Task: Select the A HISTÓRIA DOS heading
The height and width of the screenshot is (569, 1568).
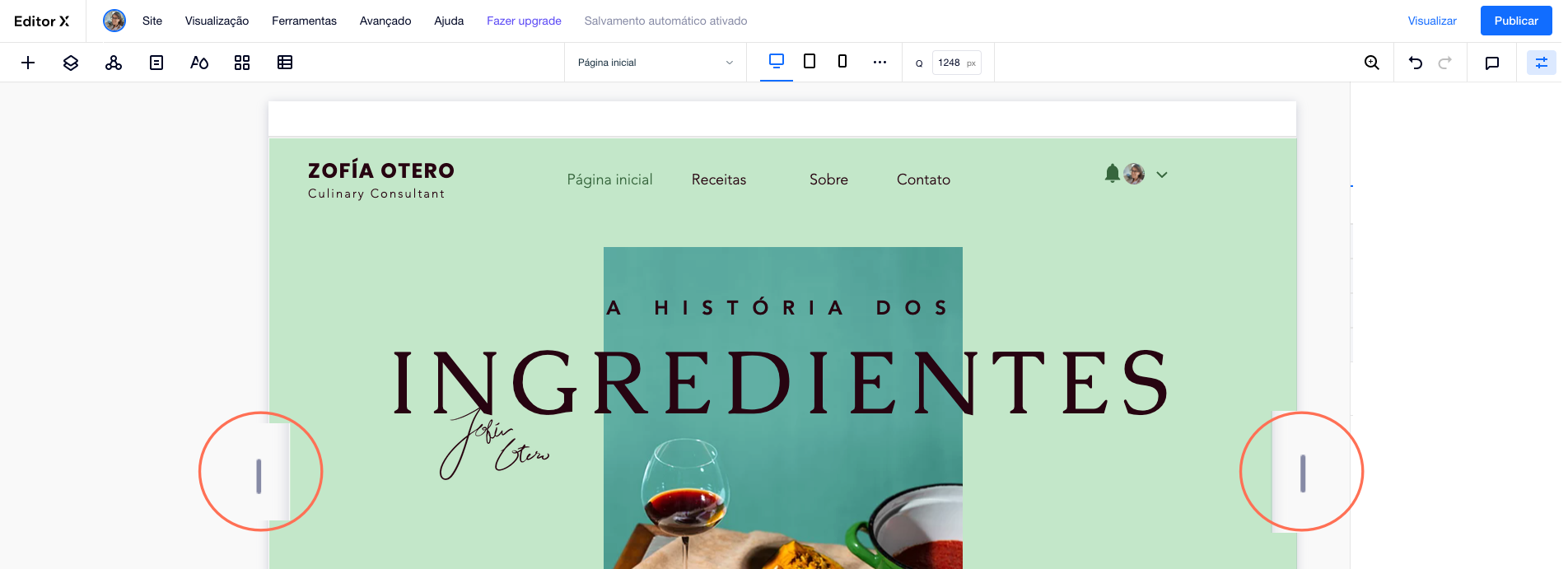Action: coord(778,308)
